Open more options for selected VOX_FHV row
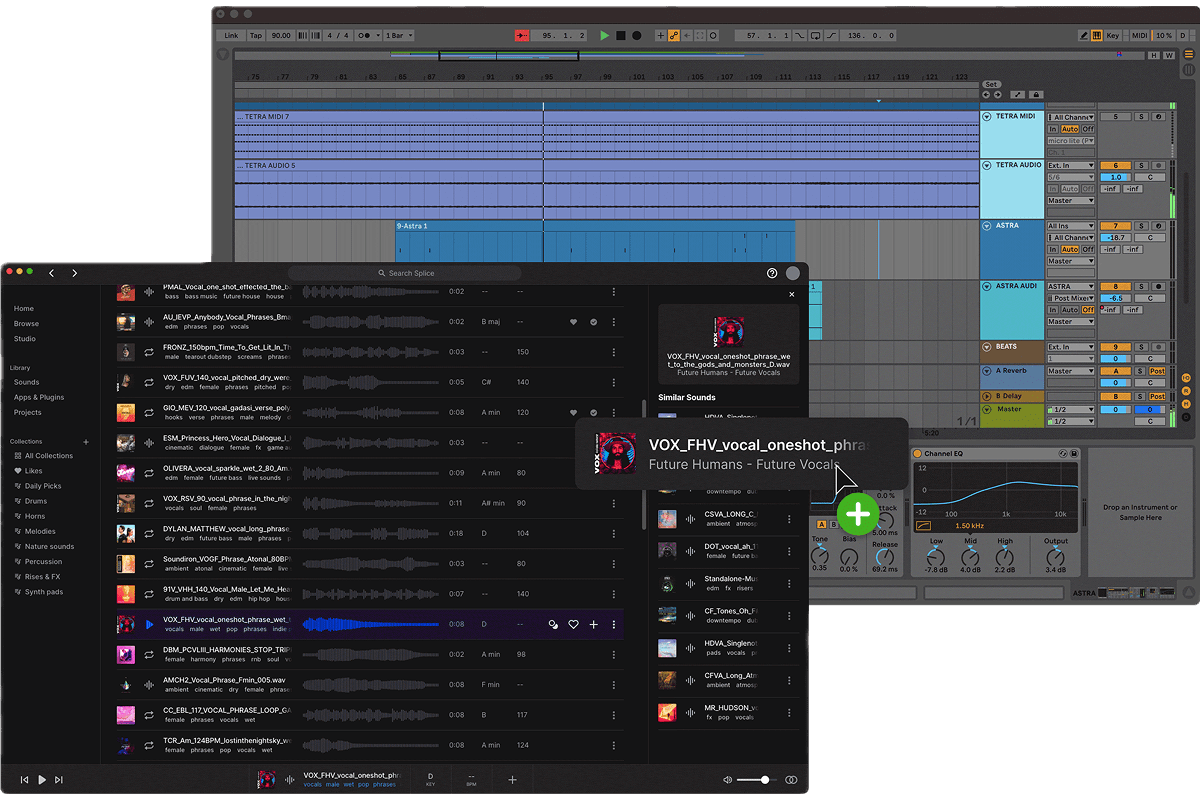This screenshot has height=800, width=1200. [614, 625]
